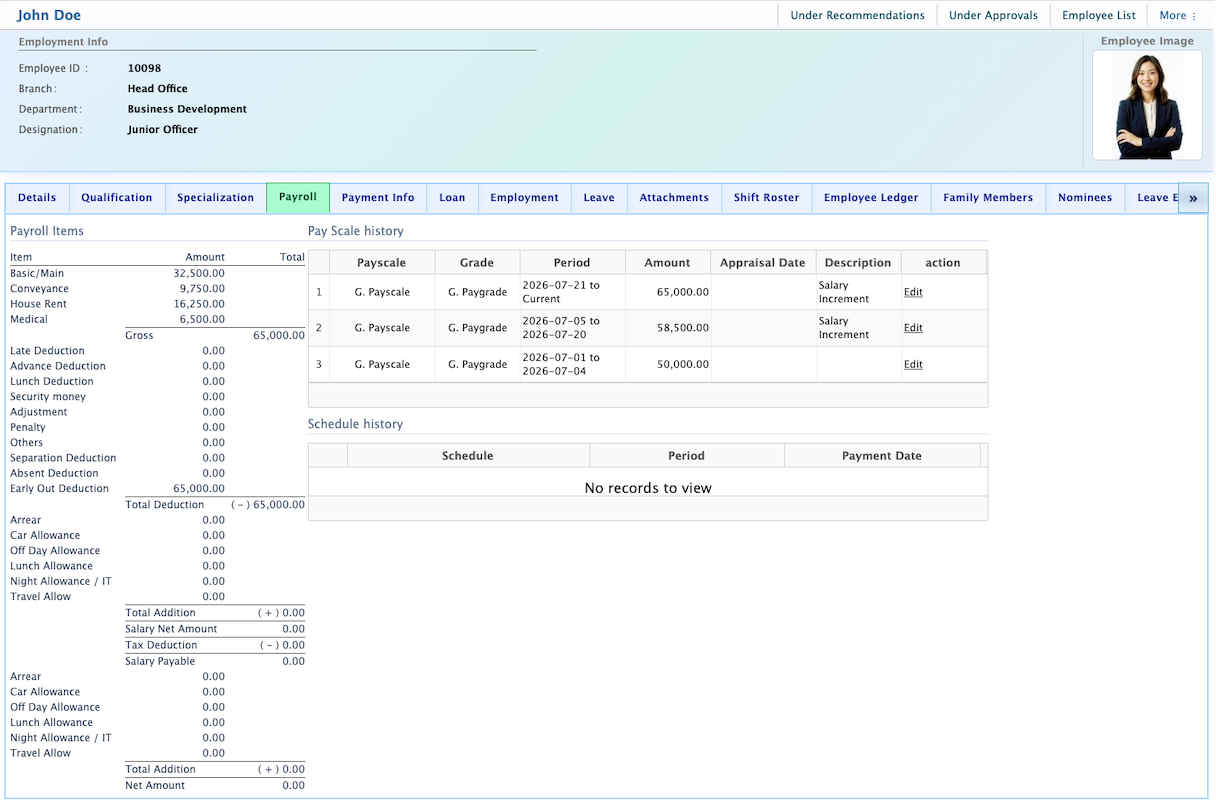This screenshot has width=1216, height=800.
Task: Click the John Doe page title
Action: click(x=49, y=15)
